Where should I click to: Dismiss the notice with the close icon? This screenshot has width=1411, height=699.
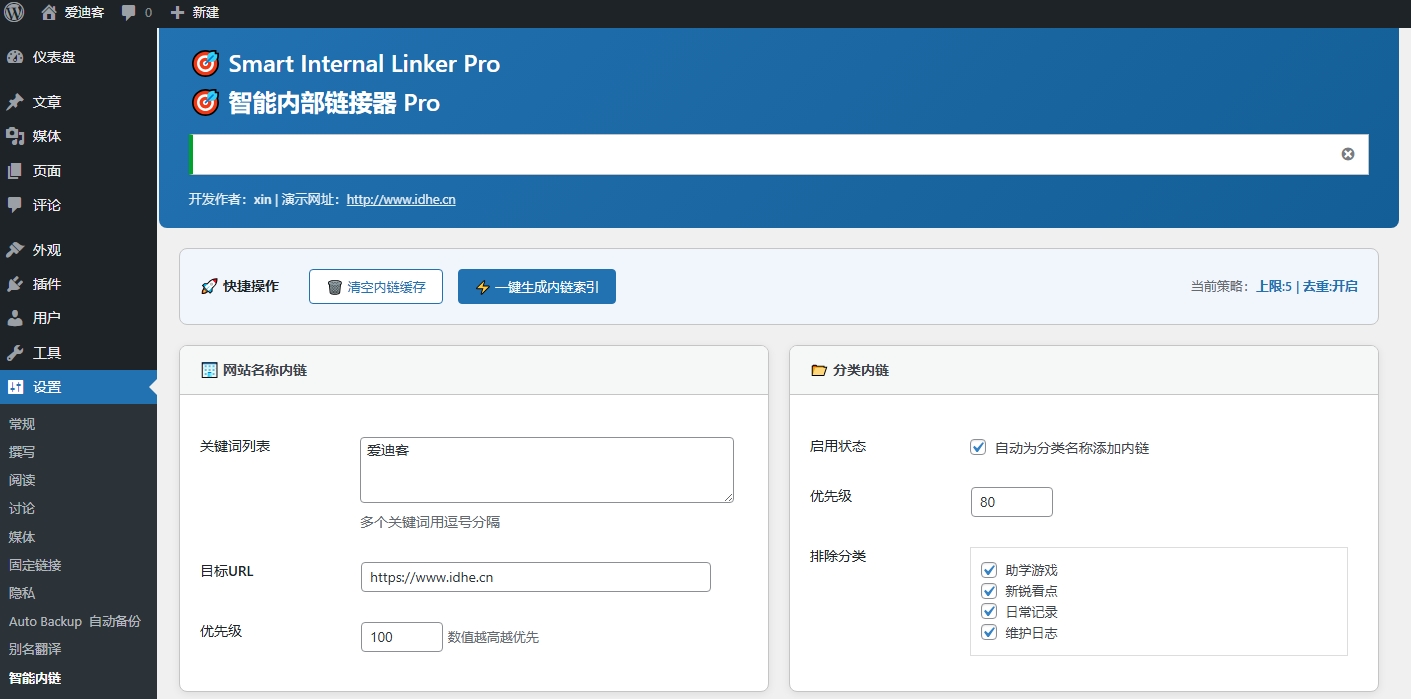click(1347, 154)
